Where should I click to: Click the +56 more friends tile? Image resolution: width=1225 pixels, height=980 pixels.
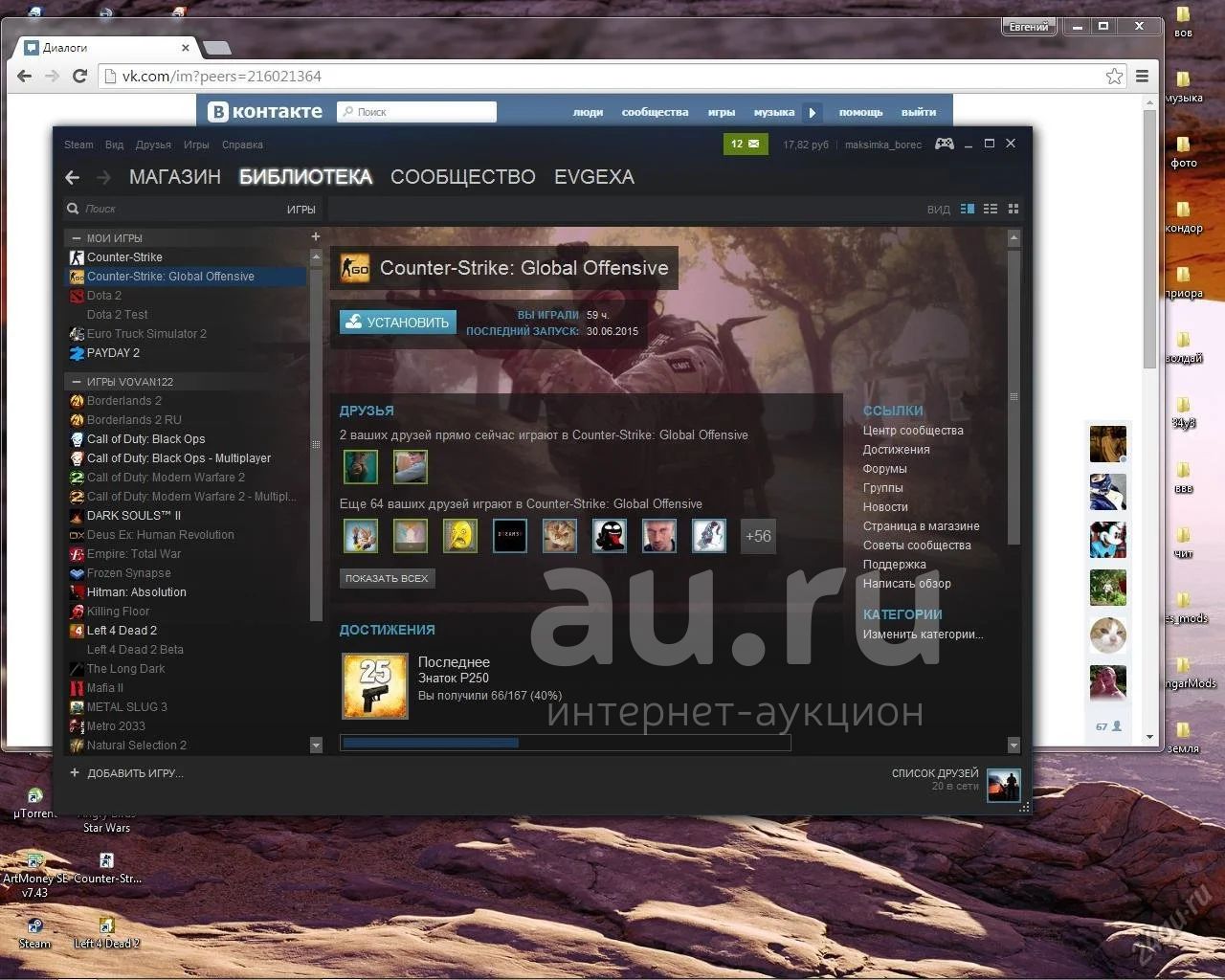click(758, 536)
